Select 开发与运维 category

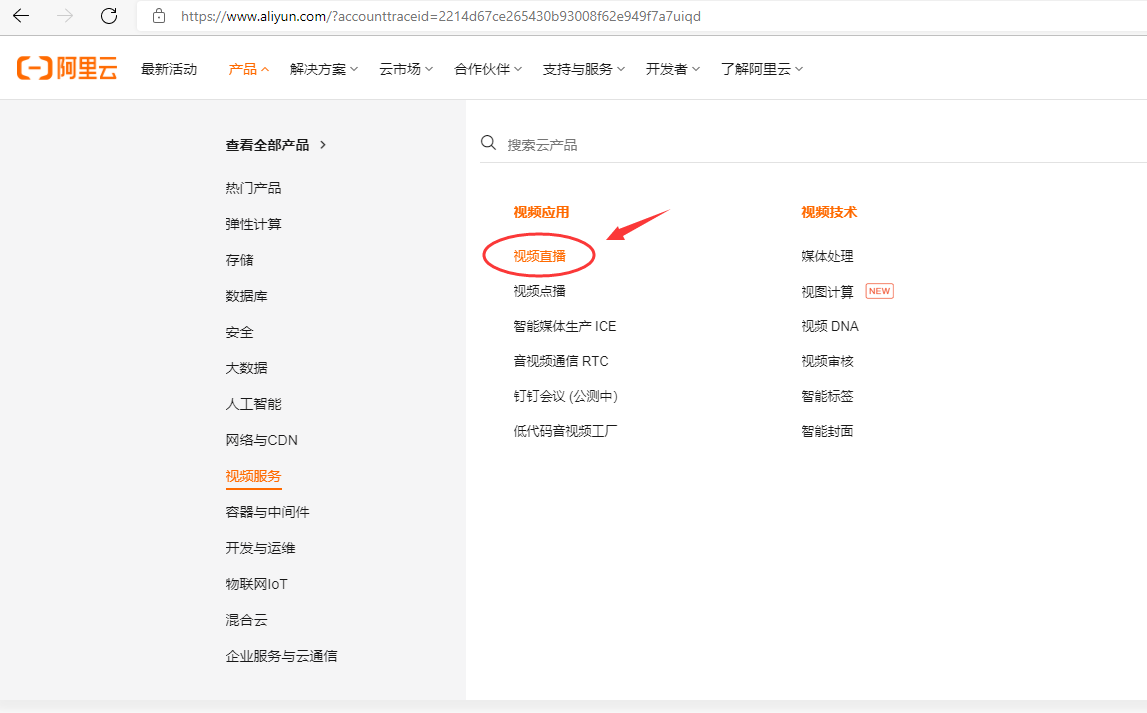[x=260, y=548]
